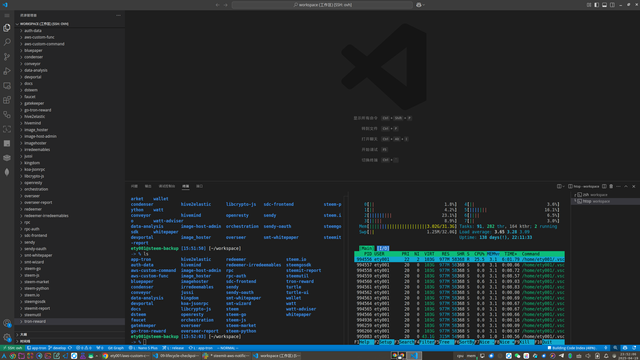640x360 pixels.
Task: Click Building Code Index progress status
Action: pos(571,348)
